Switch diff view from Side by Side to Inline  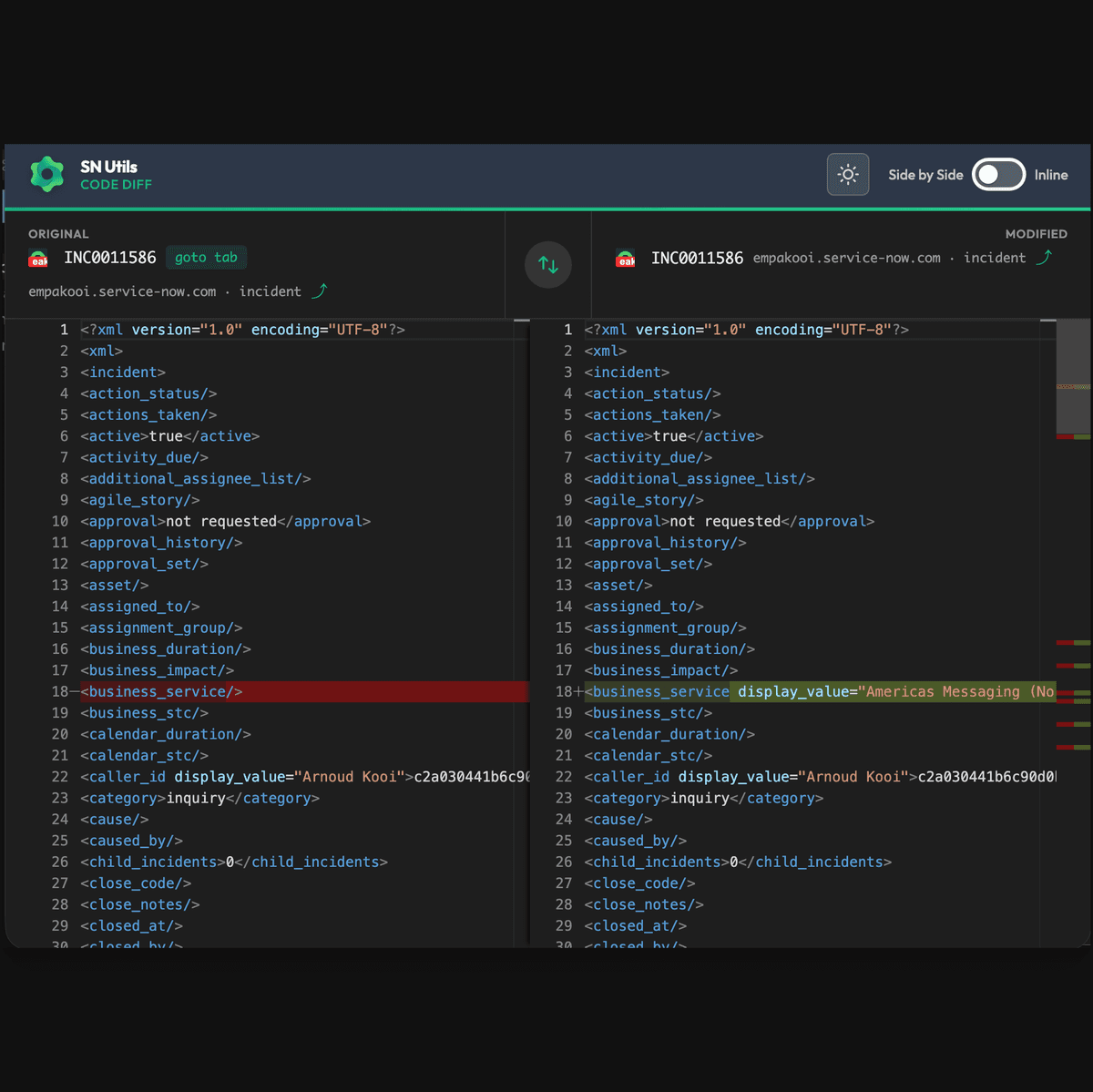click(x=997, y=175)
